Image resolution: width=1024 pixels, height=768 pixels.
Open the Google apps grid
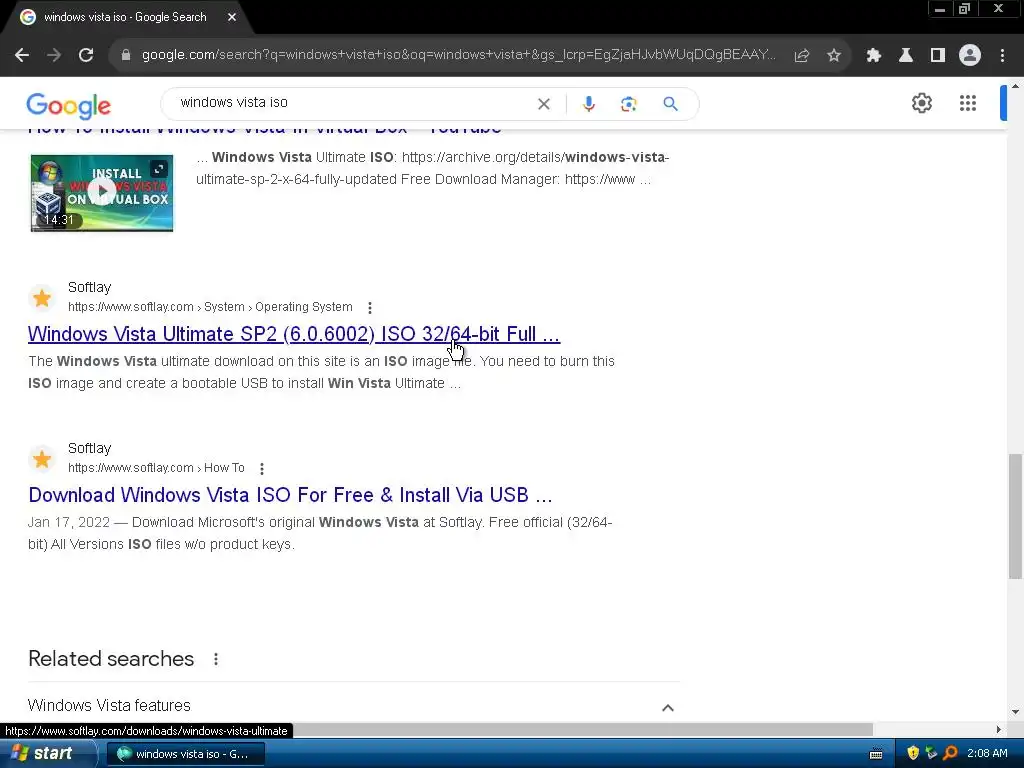tap(968, 103)
